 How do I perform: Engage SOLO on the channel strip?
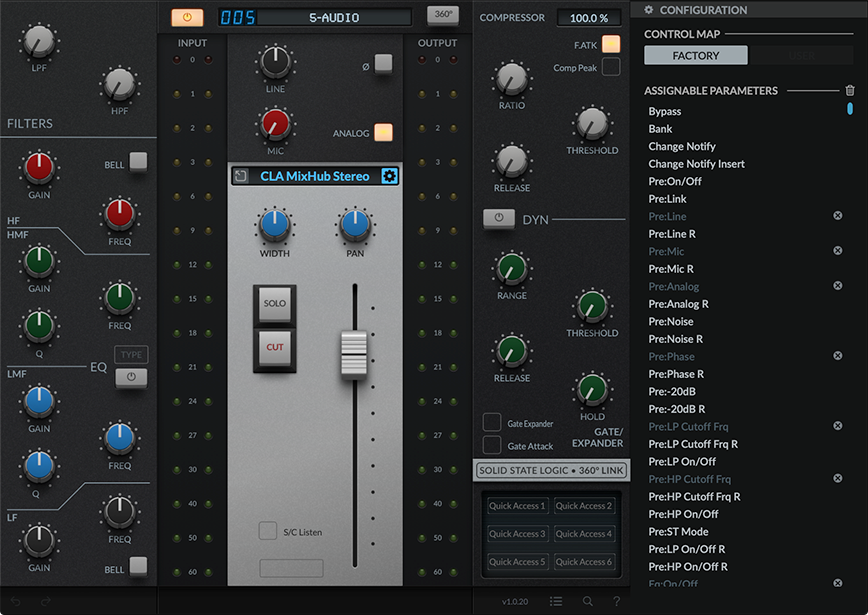click(x=275, y=303)
